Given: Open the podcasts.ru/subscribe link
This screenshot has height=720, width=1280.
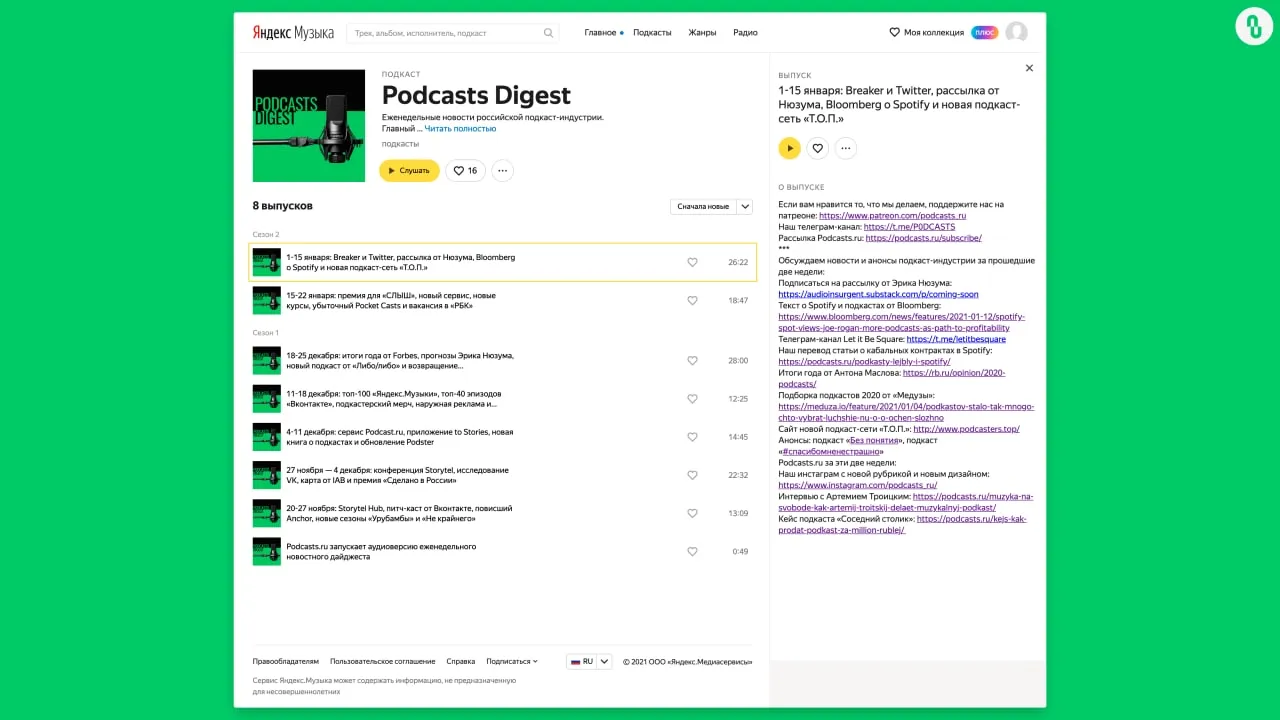Looking at the screenshot, I should [924, 238].
